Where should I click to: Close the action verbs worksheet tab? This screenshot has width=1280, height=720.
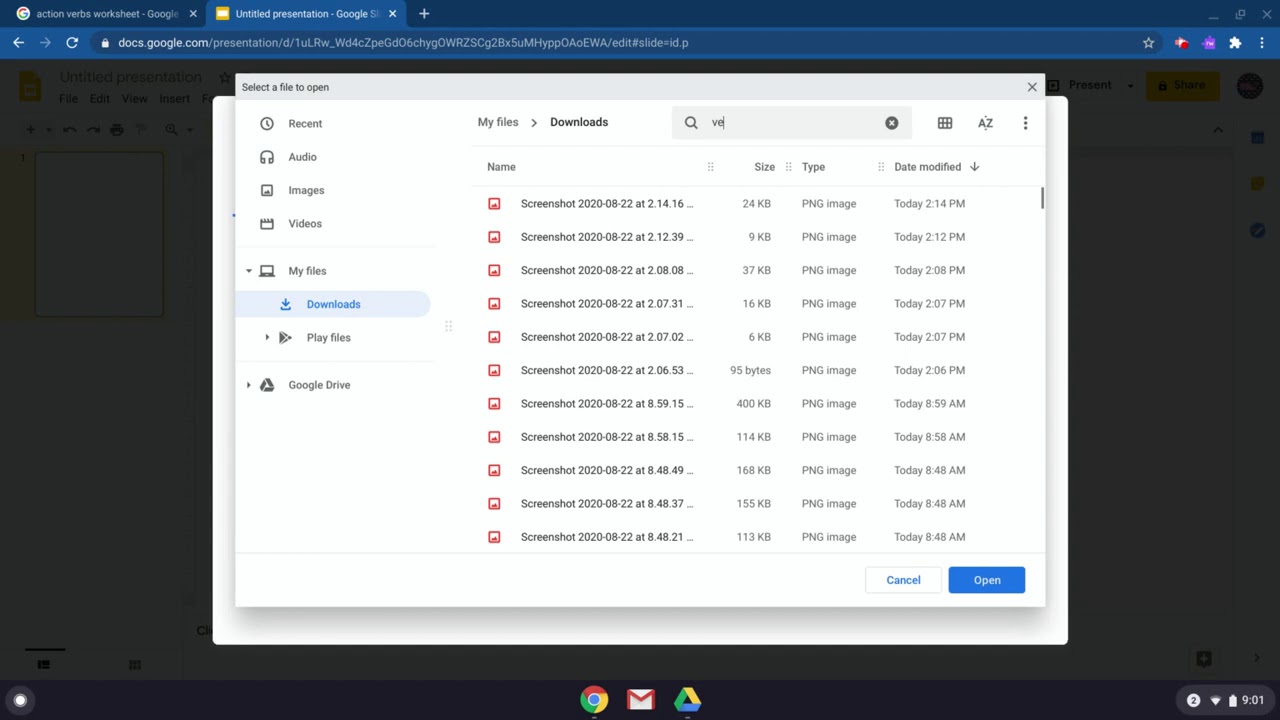[193, 14]
